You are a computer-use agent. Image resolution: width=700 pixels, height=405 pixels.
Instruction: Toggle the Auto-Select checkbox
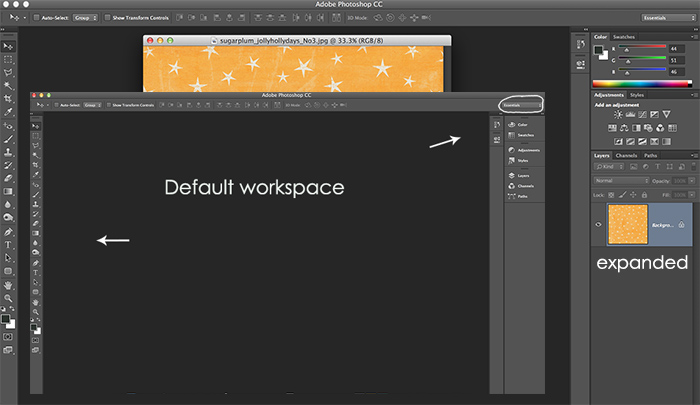point(38,18)
